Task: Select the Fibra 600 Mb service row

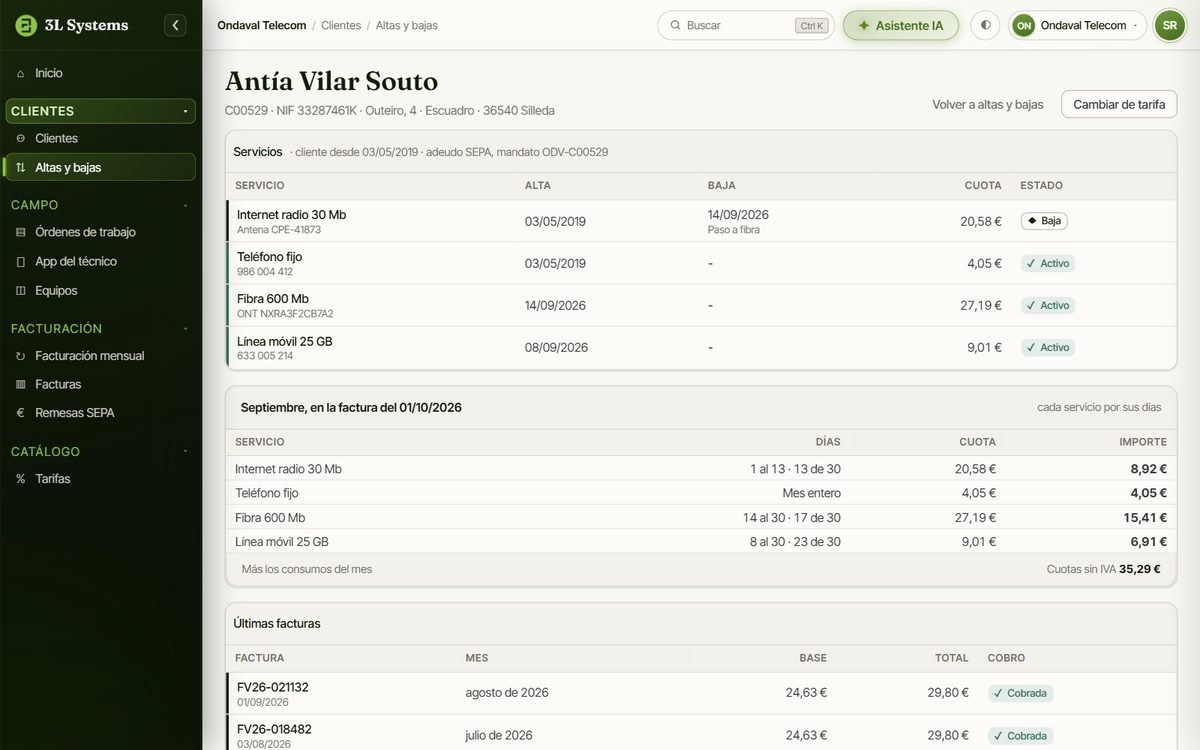Action: coord(701,305)
